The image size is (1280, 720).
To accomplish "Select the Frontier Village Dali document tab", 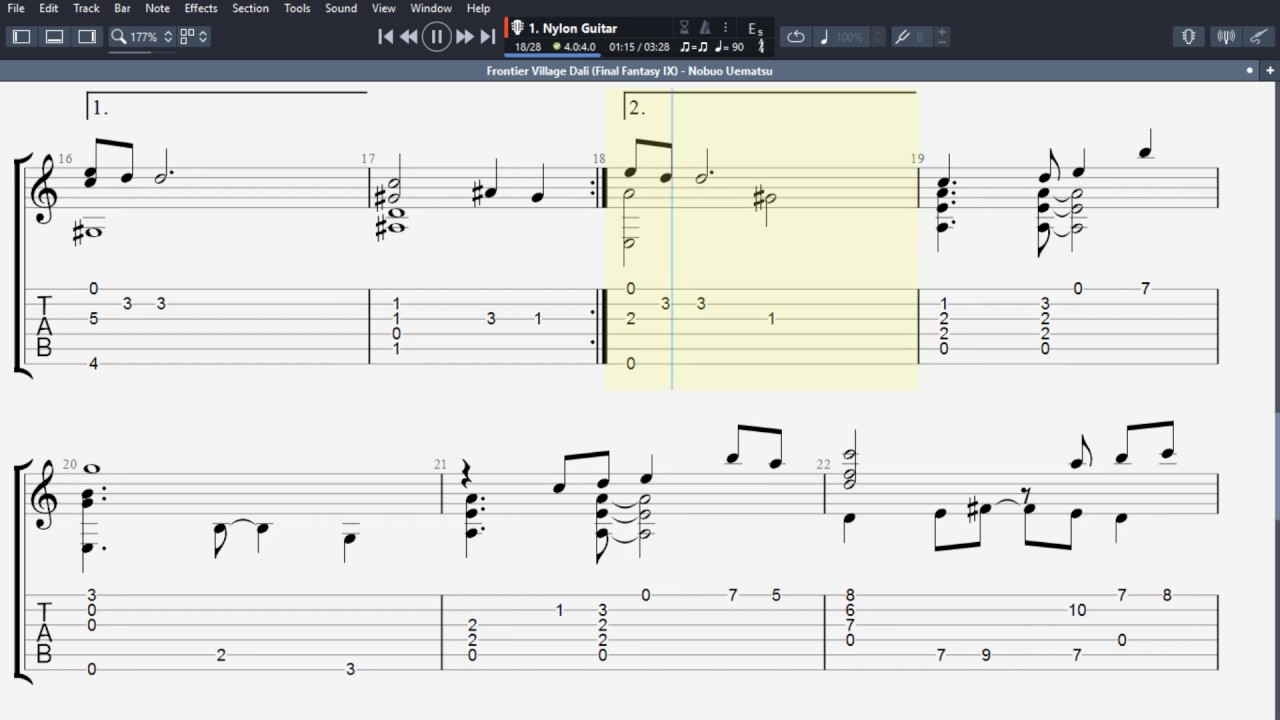I will (629, 71).
